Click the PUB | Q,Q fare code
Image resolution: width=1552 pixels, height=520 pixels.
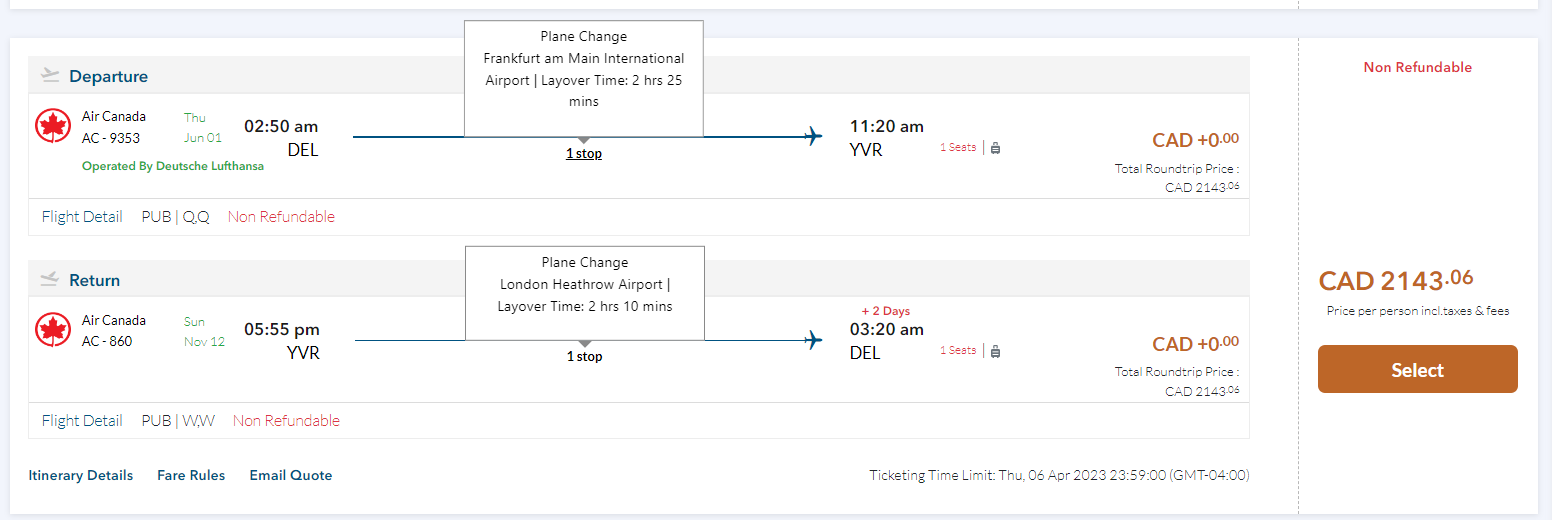(176, 217)
